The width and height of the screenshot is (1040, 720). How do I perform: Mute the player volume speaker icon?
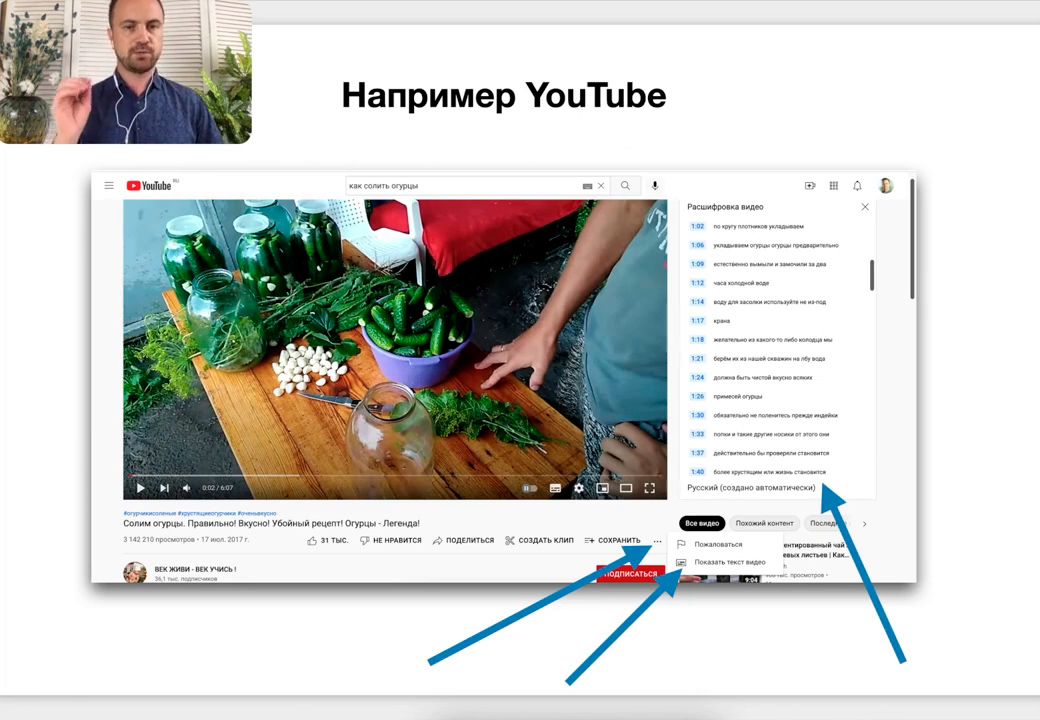click(186, 488)
